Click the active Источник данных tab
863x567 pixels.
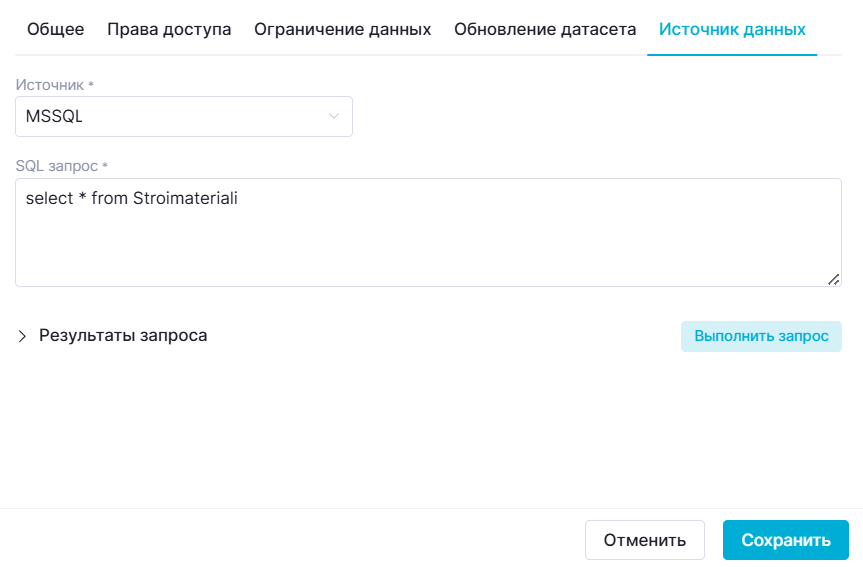tap(732, 29)
